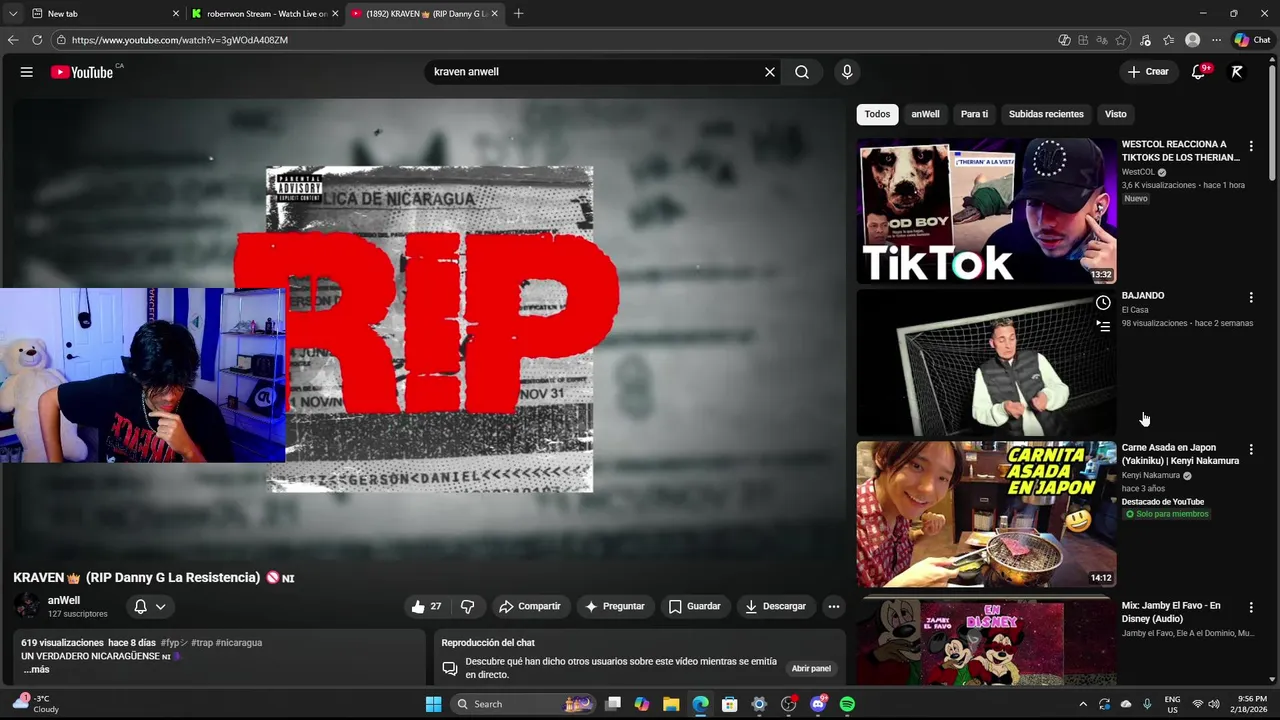Screen dimensions: 1280x720
Task: Click the WestCOL channel name
Action: pos(1138,172)
